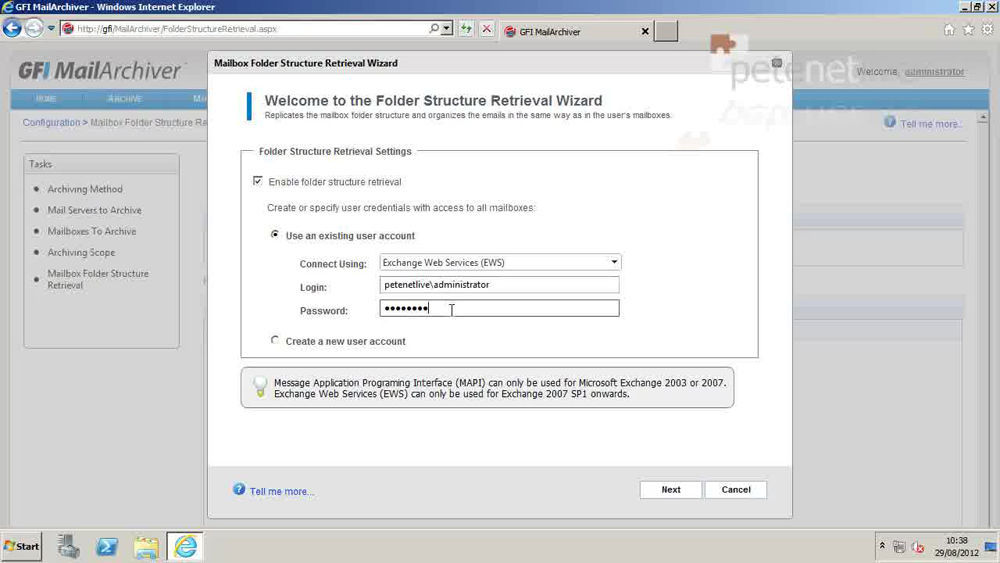Image resolution: width=1000 pixels, height=563 pixels.
Task: Open Archiving Method task
Action: click(x=85, y=189)
